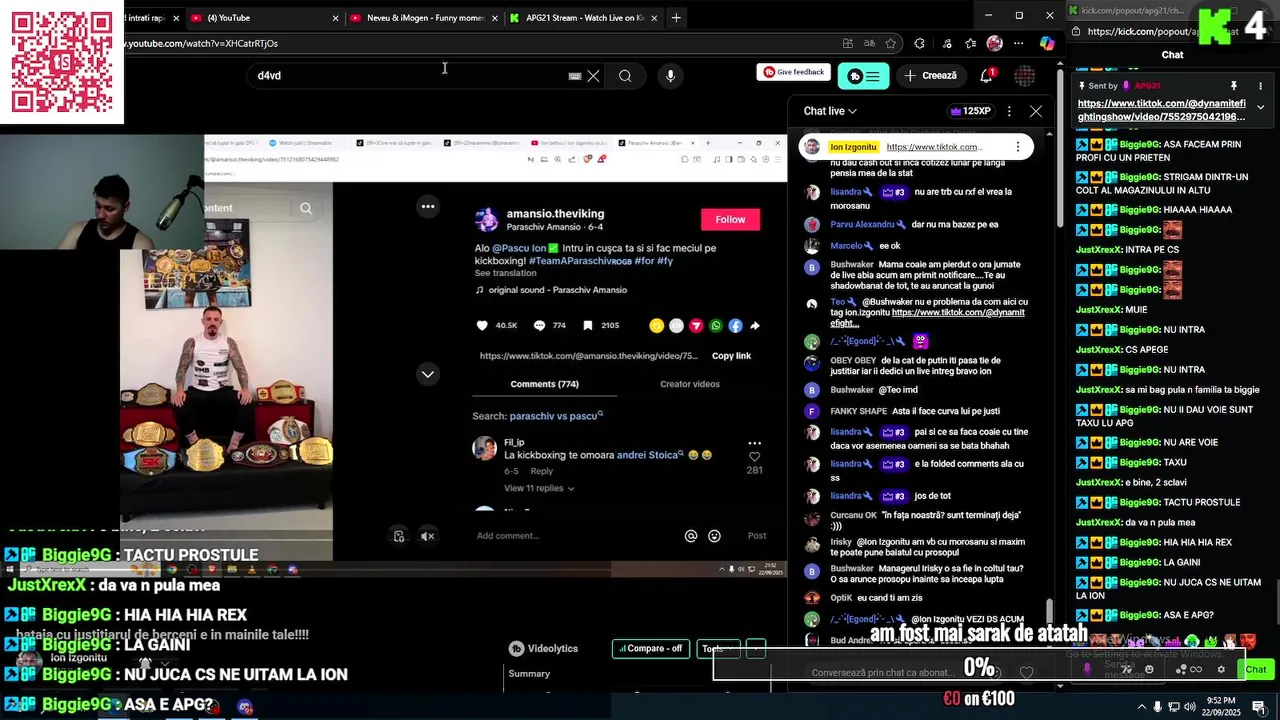The height and width of the screenshot is (720, 1280).
Task: Unmute the TikTok video sound
Action: (428, 536)
